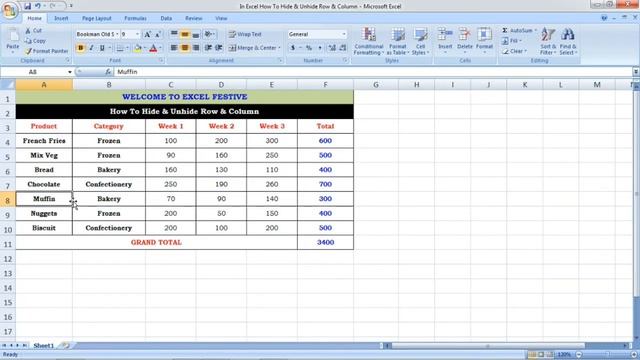
Task: Apply accounting dollar number format
Action: (293, 48)
